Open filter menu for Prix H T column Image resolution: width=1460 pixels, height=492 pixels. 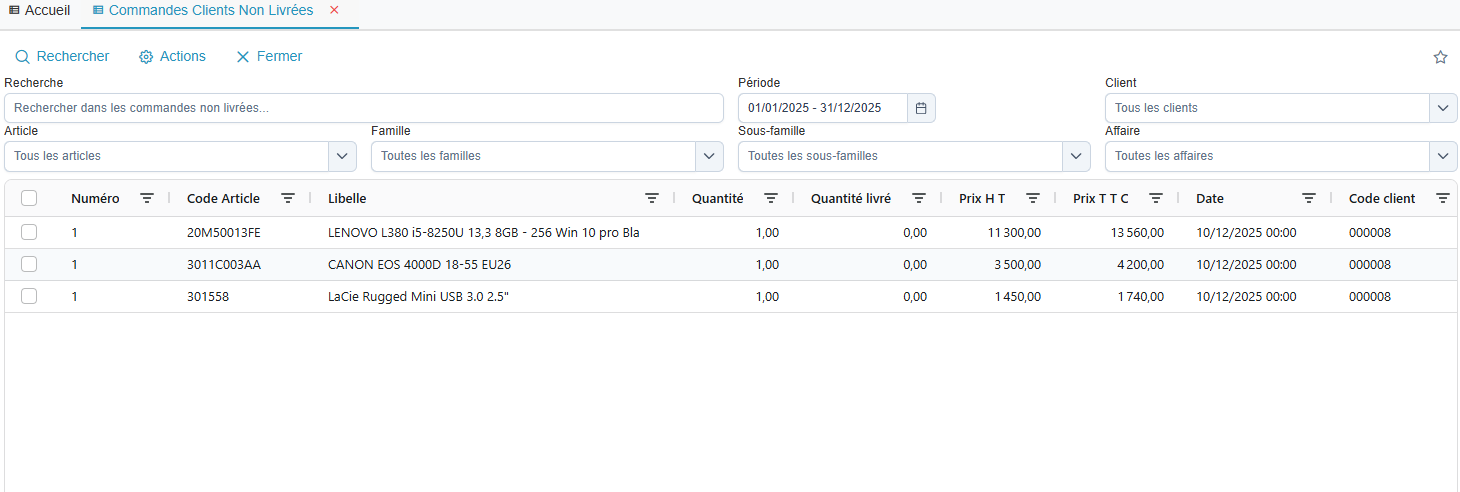(1033, 199)
